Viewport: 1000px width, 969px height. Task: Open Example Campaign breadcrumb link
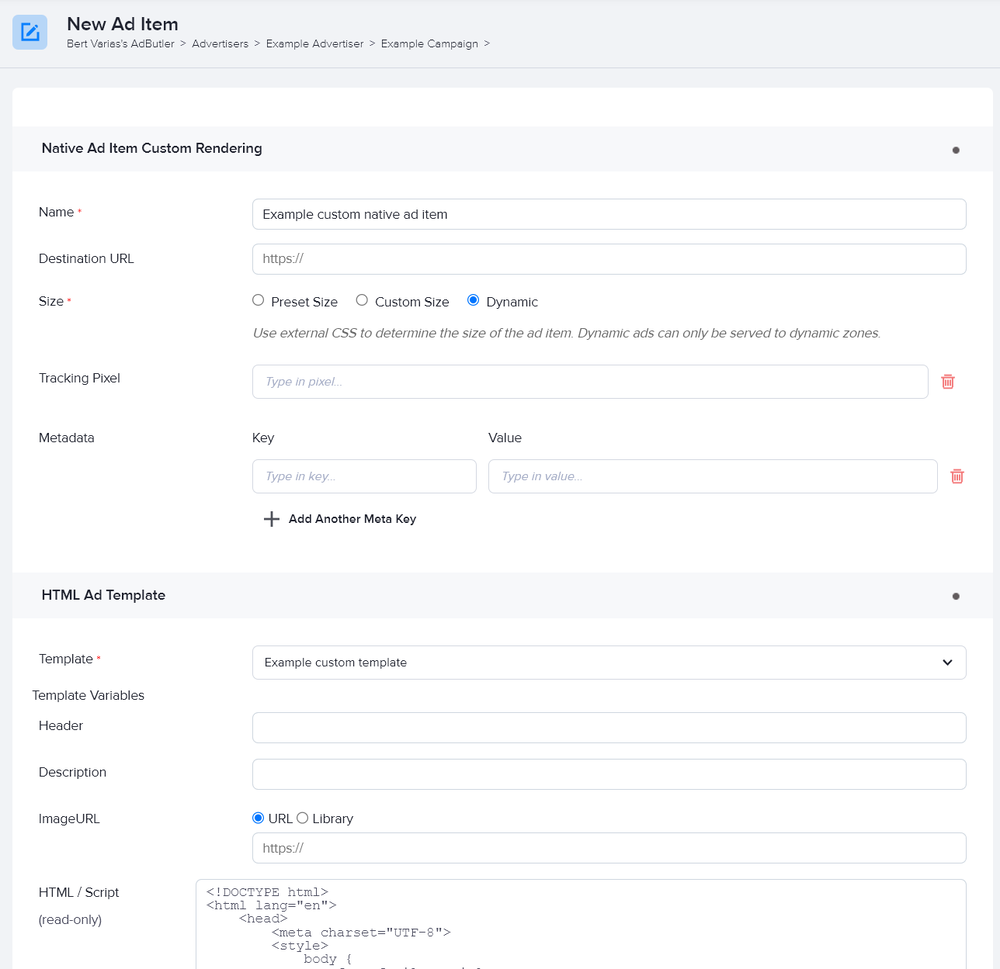point(429,44)
